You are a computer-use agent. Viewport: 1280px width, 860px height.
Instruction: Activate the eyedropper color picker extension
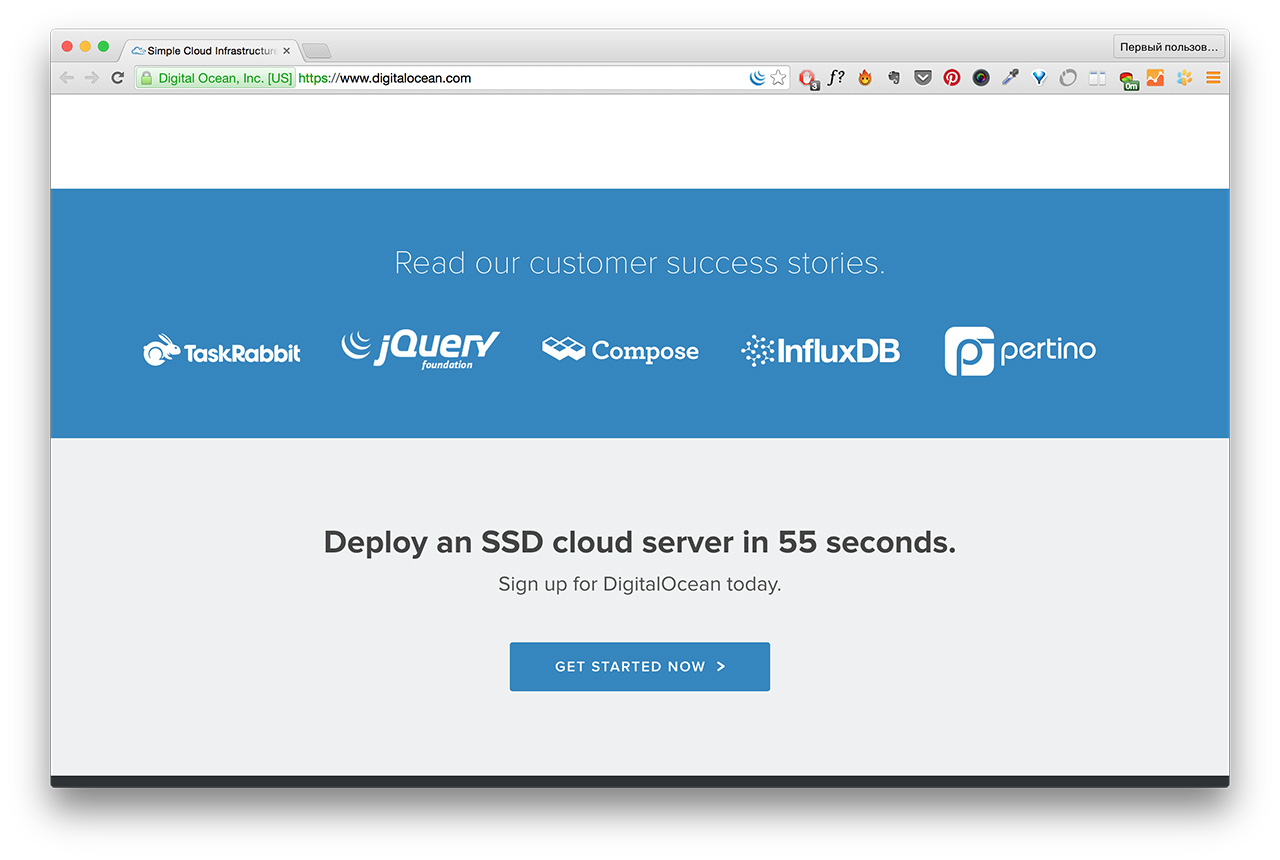tap(1010, 78)
